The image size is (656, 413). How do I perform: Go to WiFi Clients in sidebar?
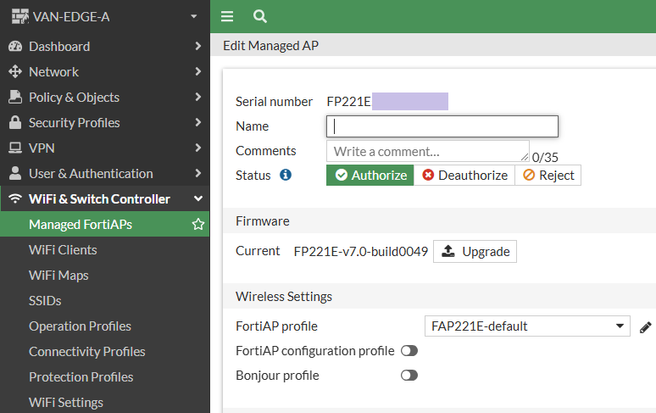click(x=63, y=250)
